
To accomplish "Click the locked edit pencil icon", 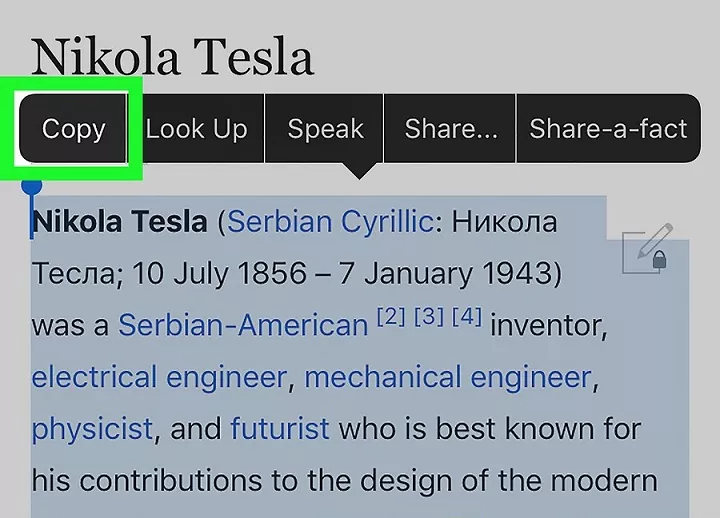I will tap(648, 249).
